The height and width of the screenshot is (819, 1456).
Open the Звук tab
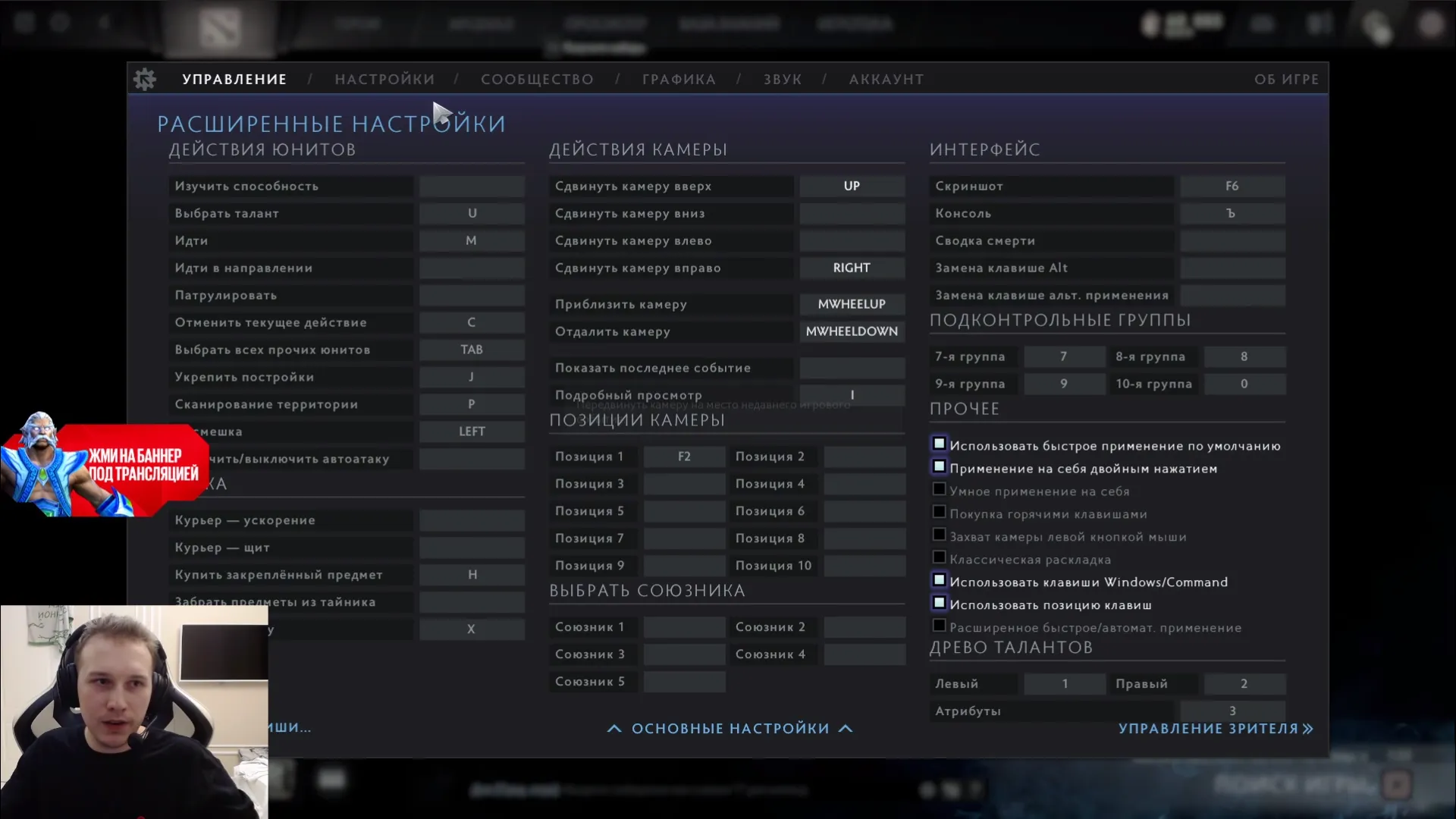[782, 80]
